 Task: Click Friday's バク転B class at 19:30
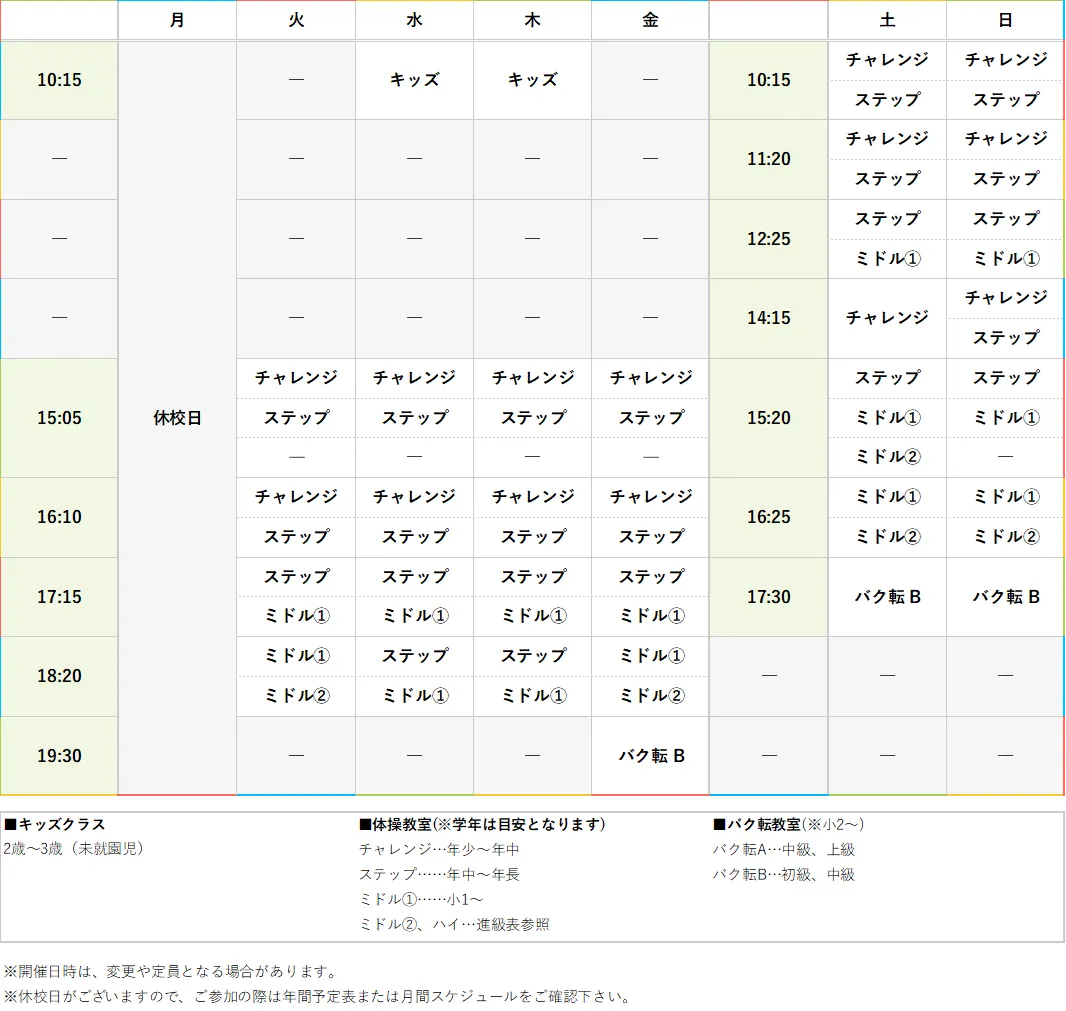coord(650,755)
